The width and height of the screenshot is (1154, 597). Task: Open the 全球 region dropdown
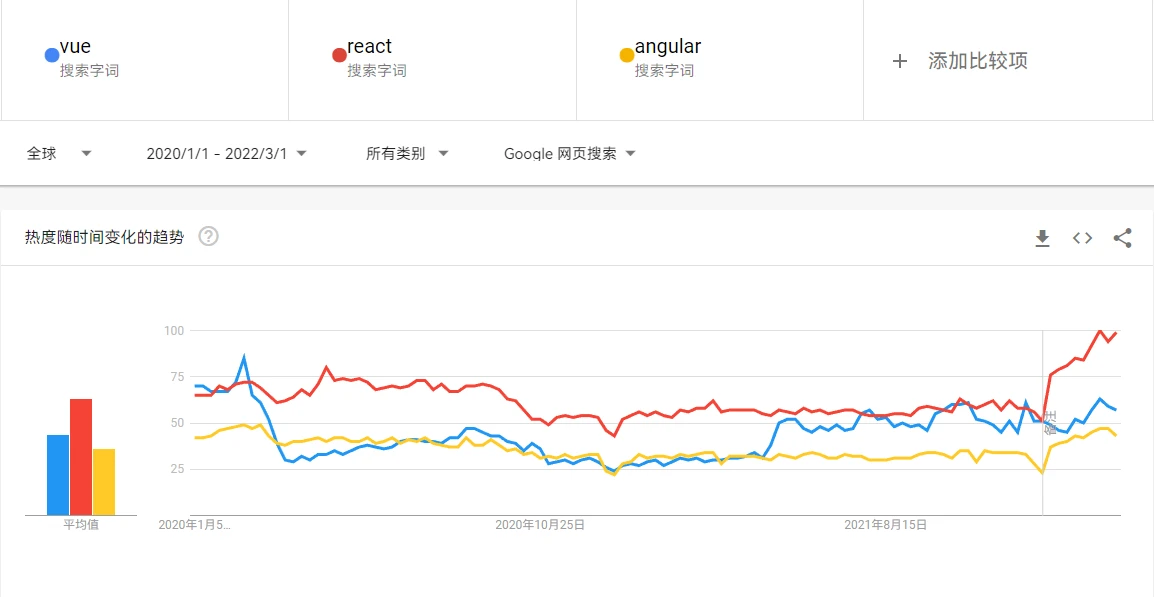tap(59, 154)
